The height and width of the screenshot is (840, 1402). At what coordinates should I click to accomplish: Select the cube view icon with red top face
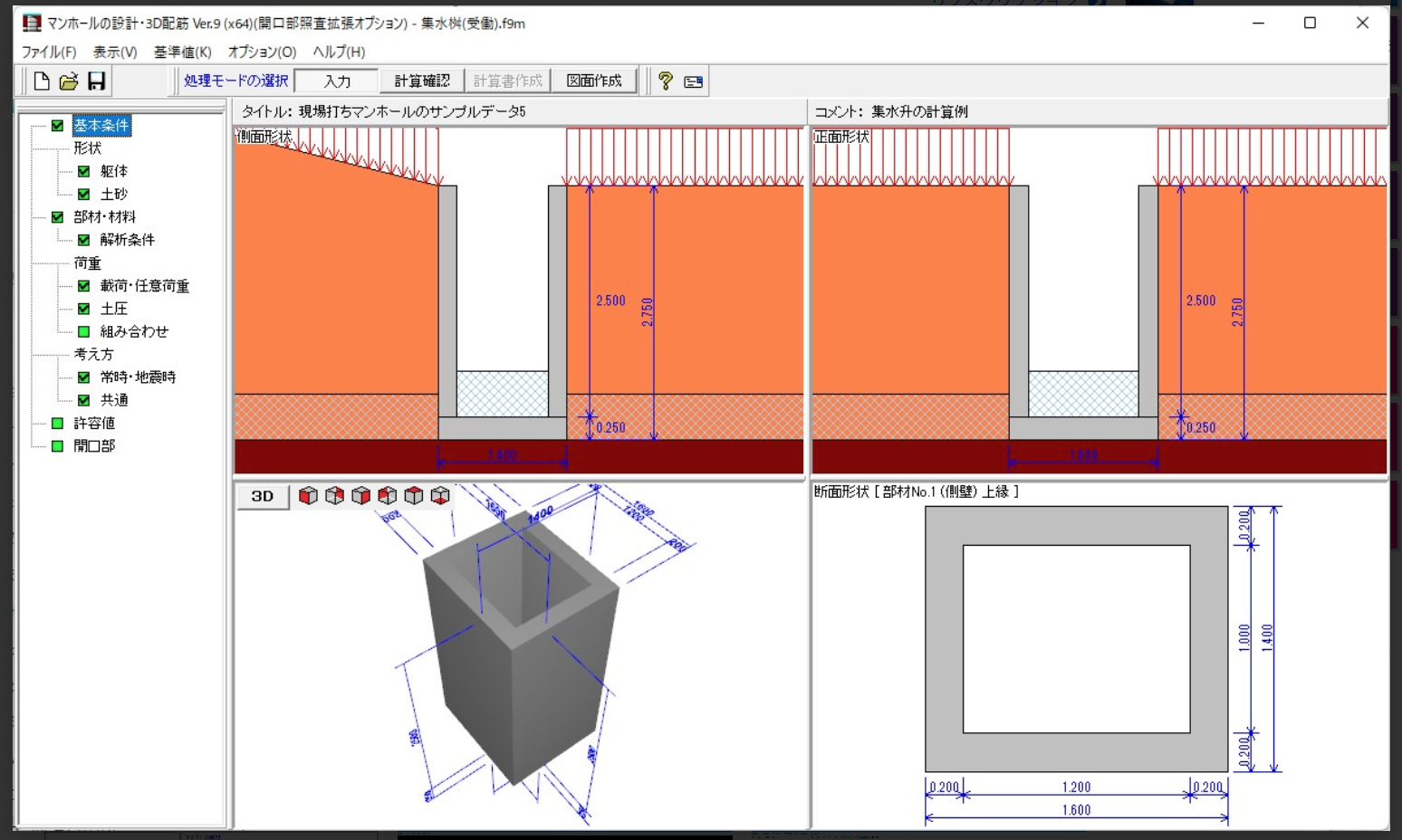pyautogui.click(x=414, y=496)
